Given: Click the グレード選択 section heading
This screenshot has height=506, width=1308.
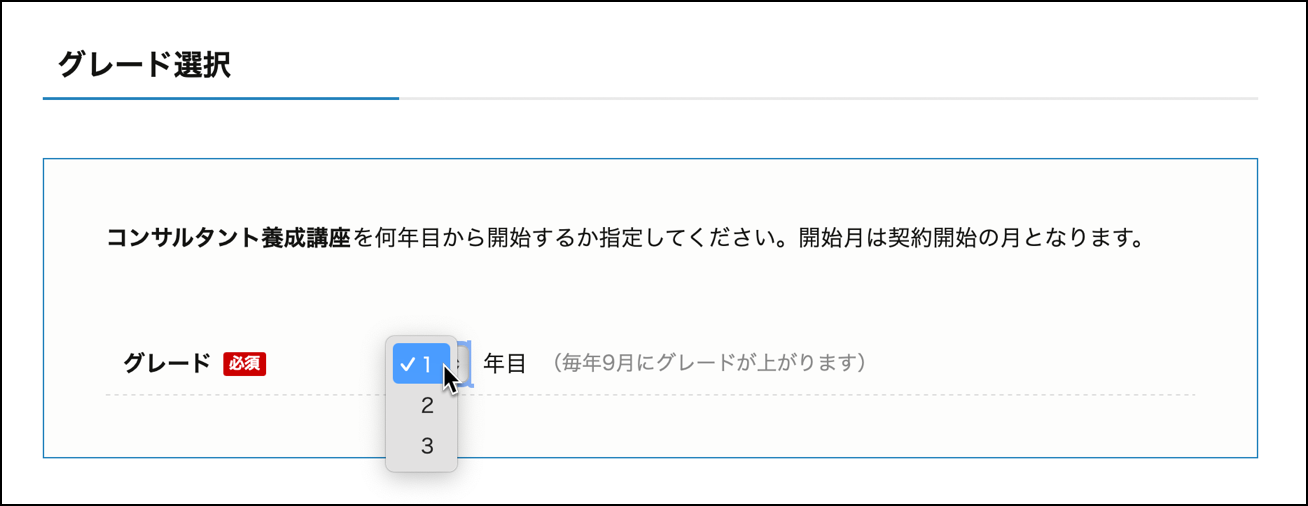Looking at the screenshot, I should pyautogui.click(x=144, y=66).
